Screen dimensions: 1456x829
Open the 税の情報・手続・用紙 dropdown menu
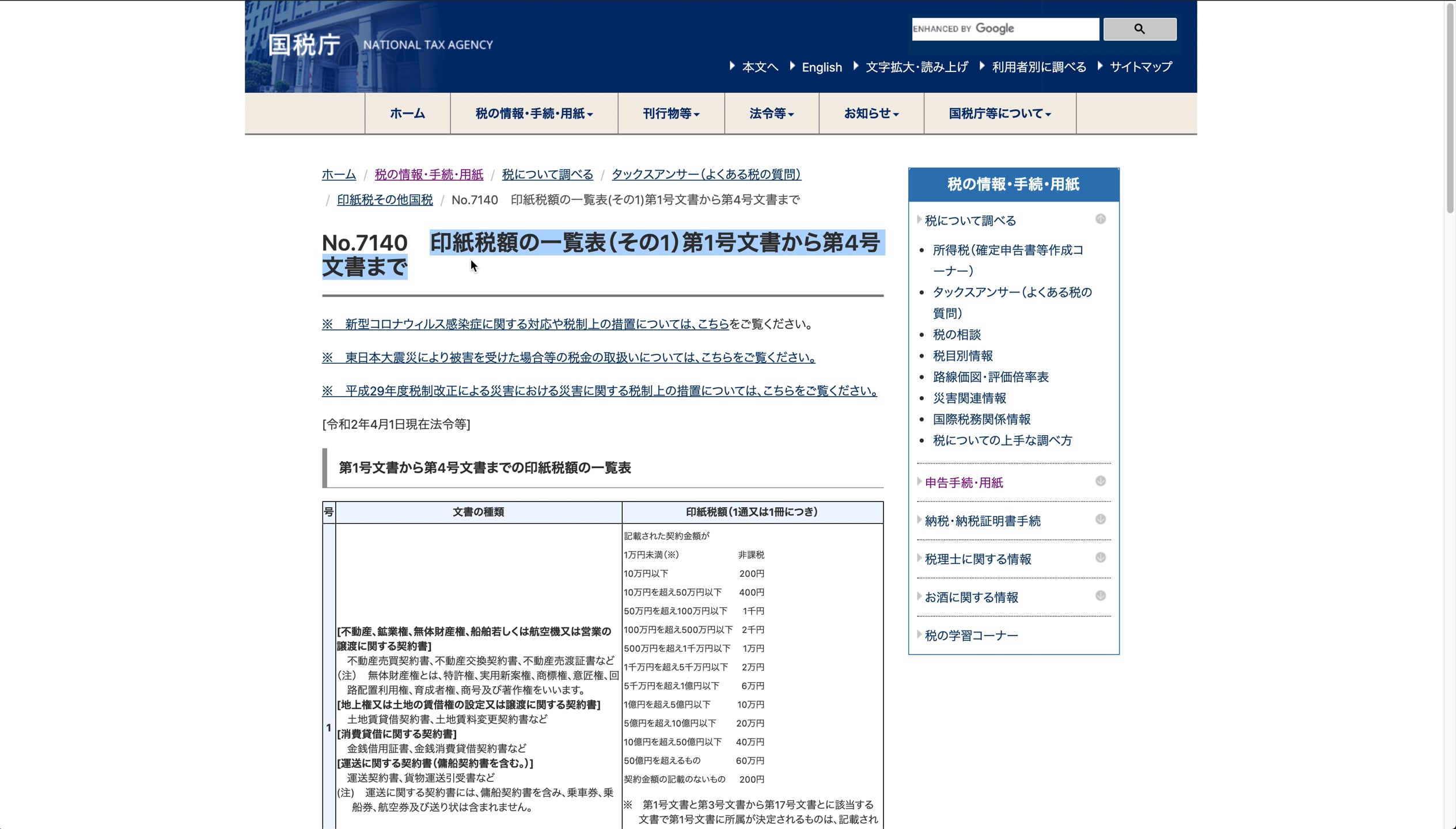(534, 113)
